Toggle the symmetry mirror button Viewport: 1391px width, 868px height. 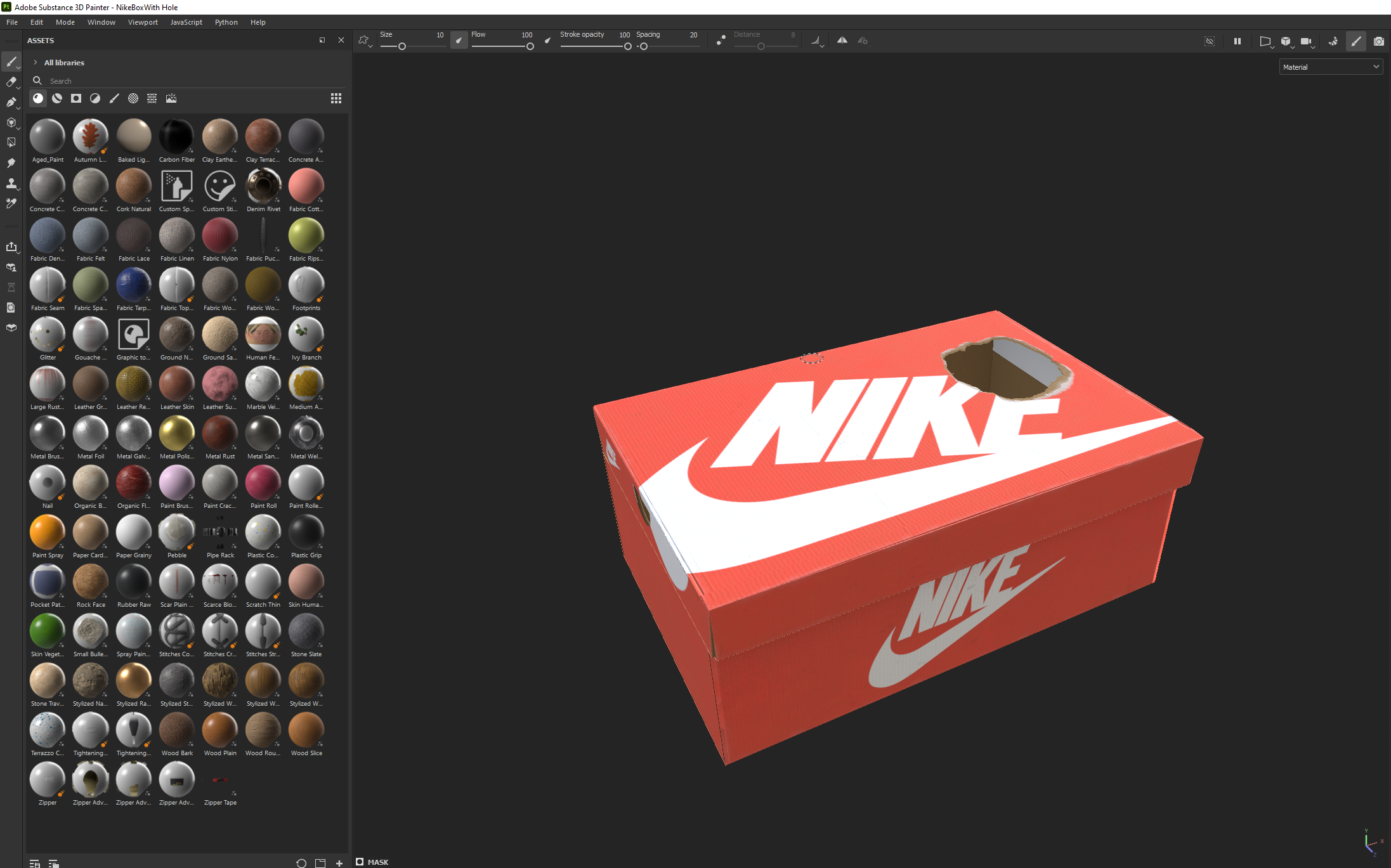click(842, 41)
